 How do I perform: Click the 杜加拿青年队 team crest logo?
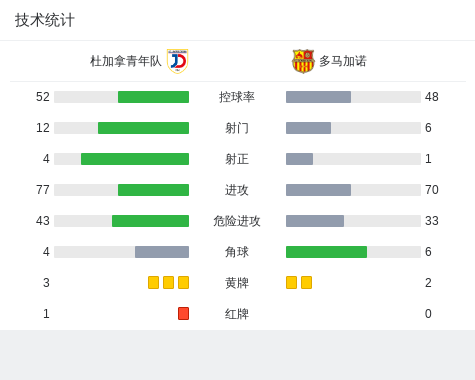177,61
